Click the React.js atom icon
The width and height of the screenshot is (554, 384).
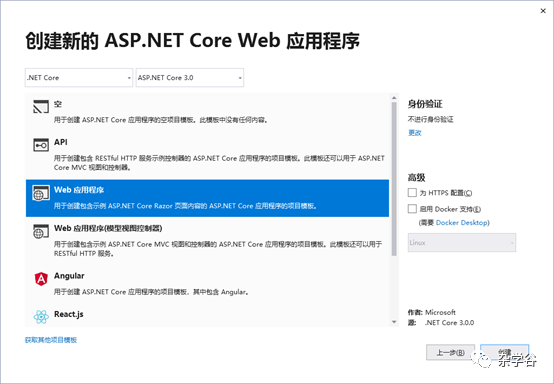41,317
